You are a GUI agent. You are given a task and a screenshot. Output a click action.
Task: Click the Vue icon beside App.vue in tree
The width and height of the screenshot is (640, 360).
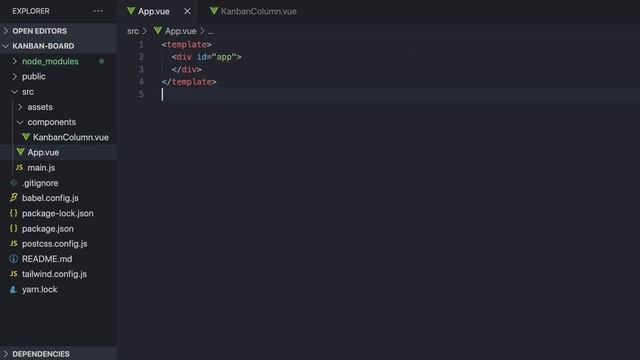(x=20, y=152)
